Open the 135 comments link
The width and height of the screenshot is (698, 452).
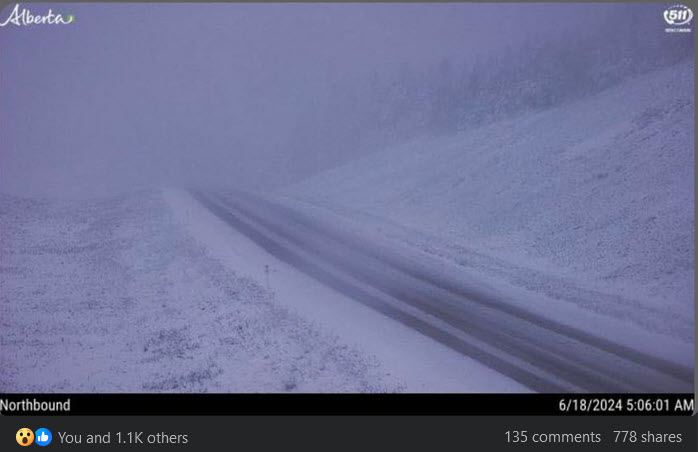click(x=552, y=437)
